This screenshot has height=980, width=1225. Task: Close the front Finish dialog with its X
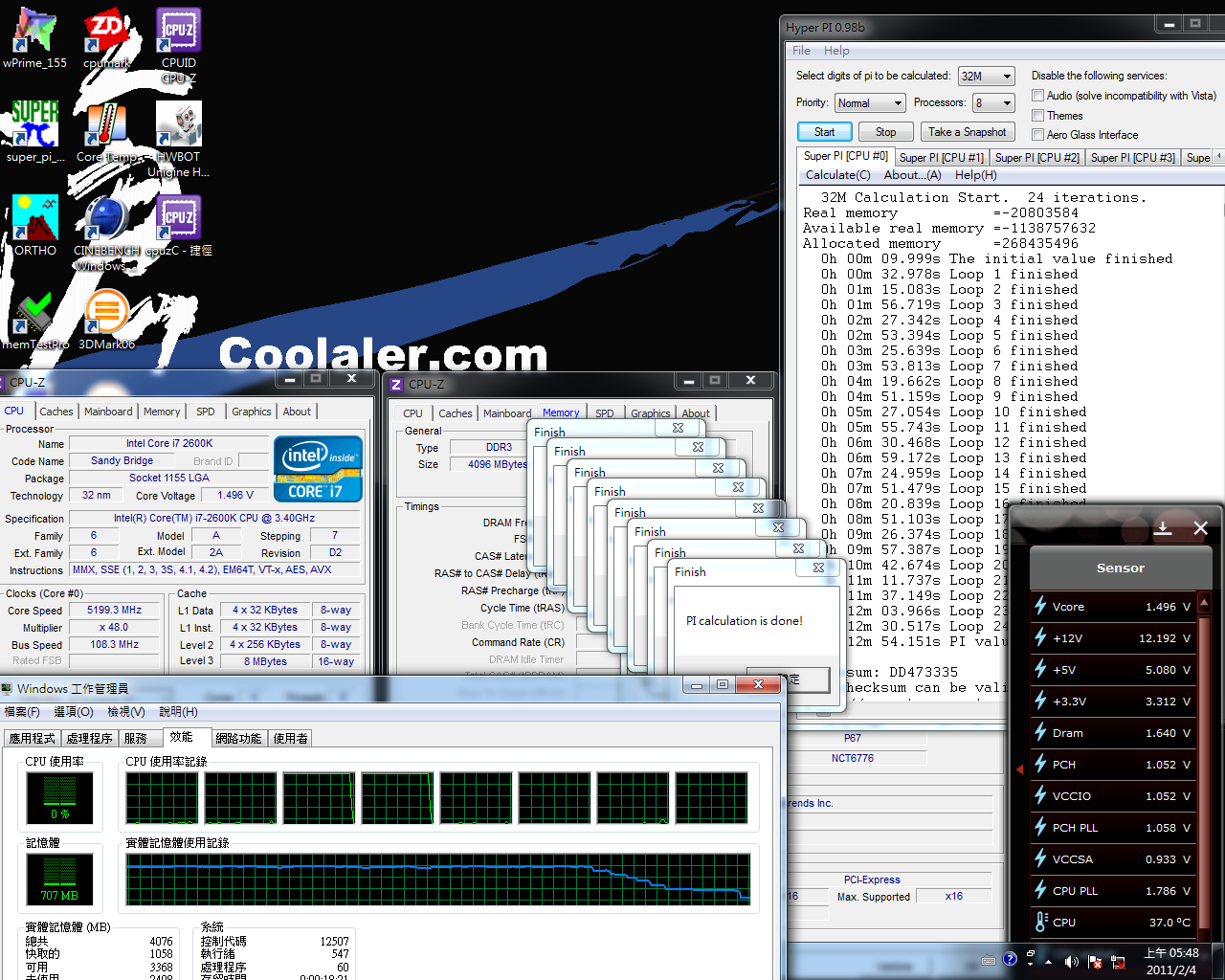(x=818, y=568)
